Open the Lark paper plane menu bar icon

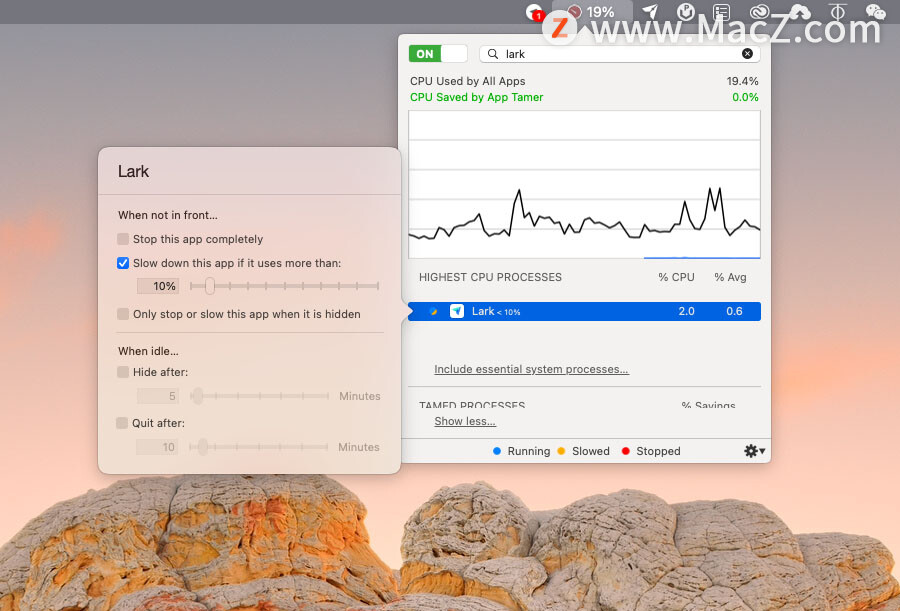tap(650, 11)
